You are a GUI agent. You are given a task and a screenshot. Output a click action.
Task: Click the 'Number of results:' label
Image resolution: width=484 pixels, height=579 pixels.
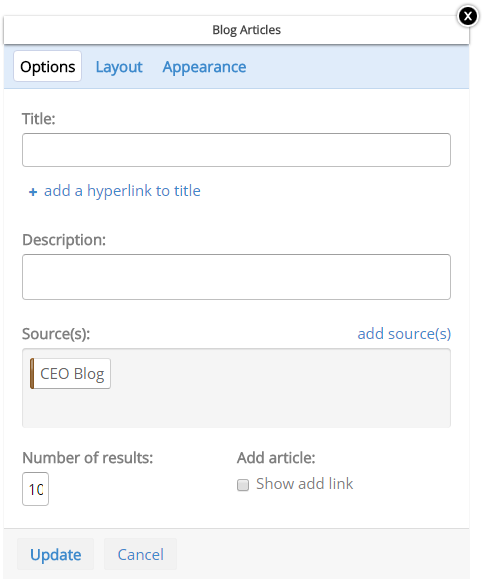click(87, 458)
